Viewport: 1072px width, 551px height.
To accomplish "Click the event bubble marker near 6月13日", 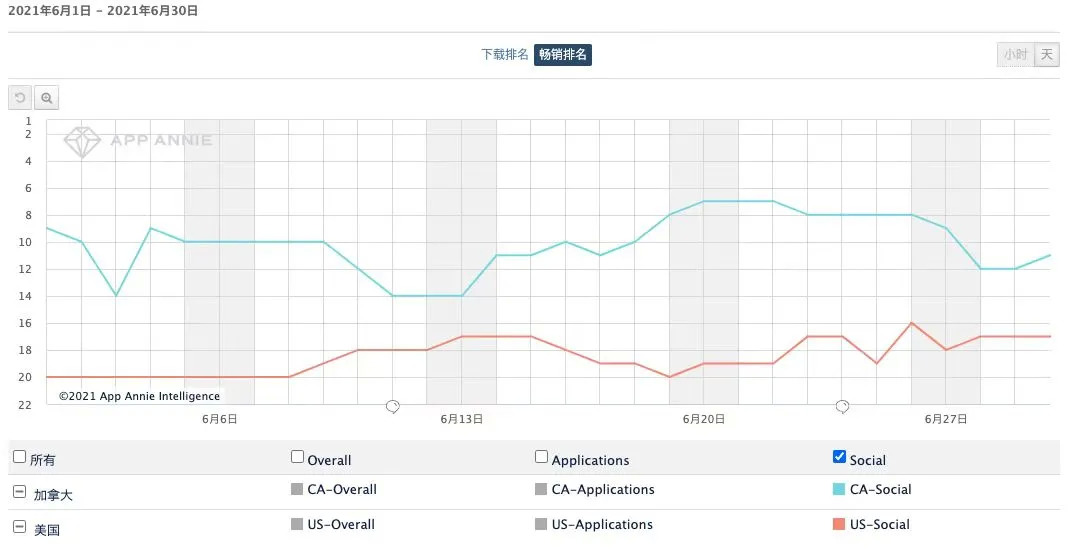I will (x=393, y=406).
